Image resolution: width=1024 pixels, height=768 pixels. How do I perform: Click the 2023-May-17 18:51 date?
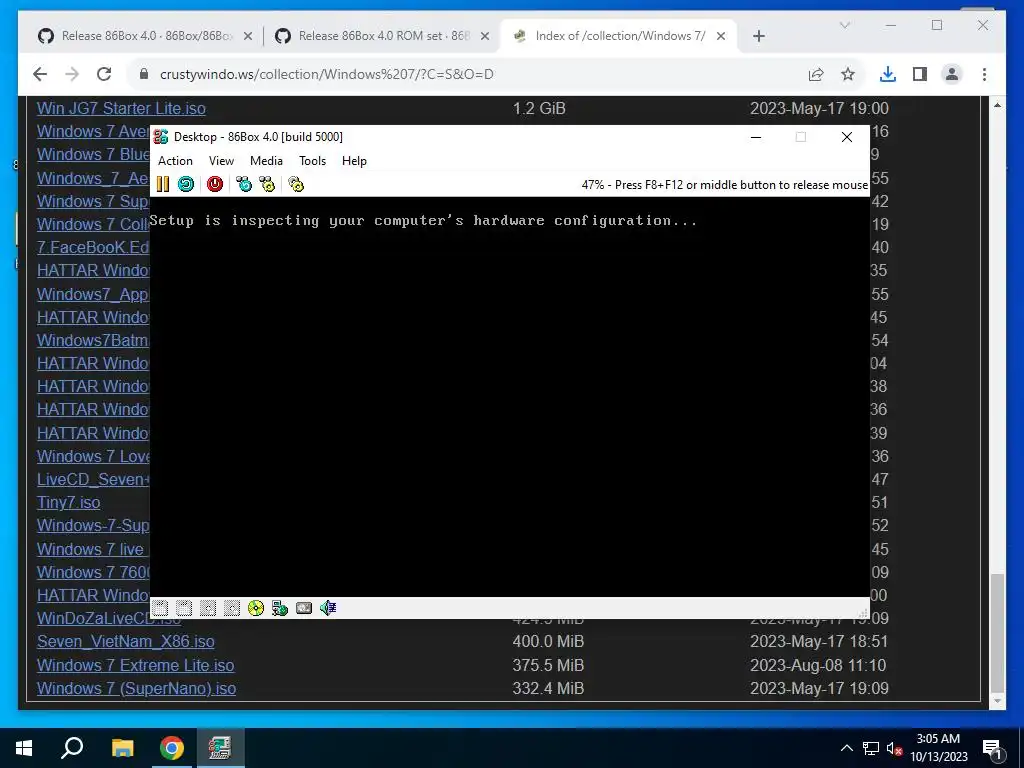point(819,641)
